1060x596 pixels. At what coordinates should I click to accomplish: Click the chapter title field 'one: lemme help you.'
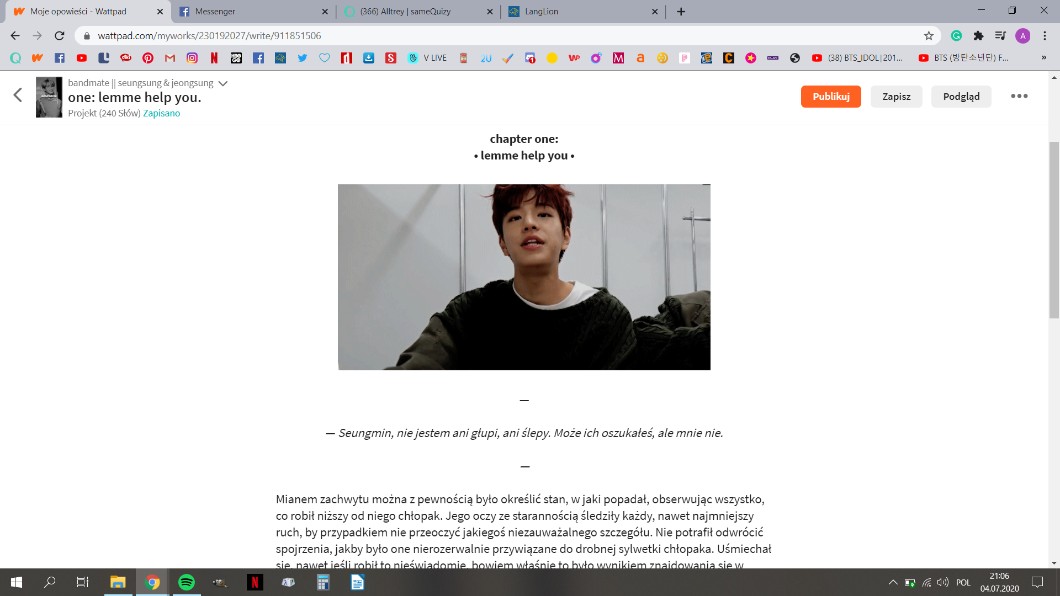pyautogui.click(x=135, y=97)
